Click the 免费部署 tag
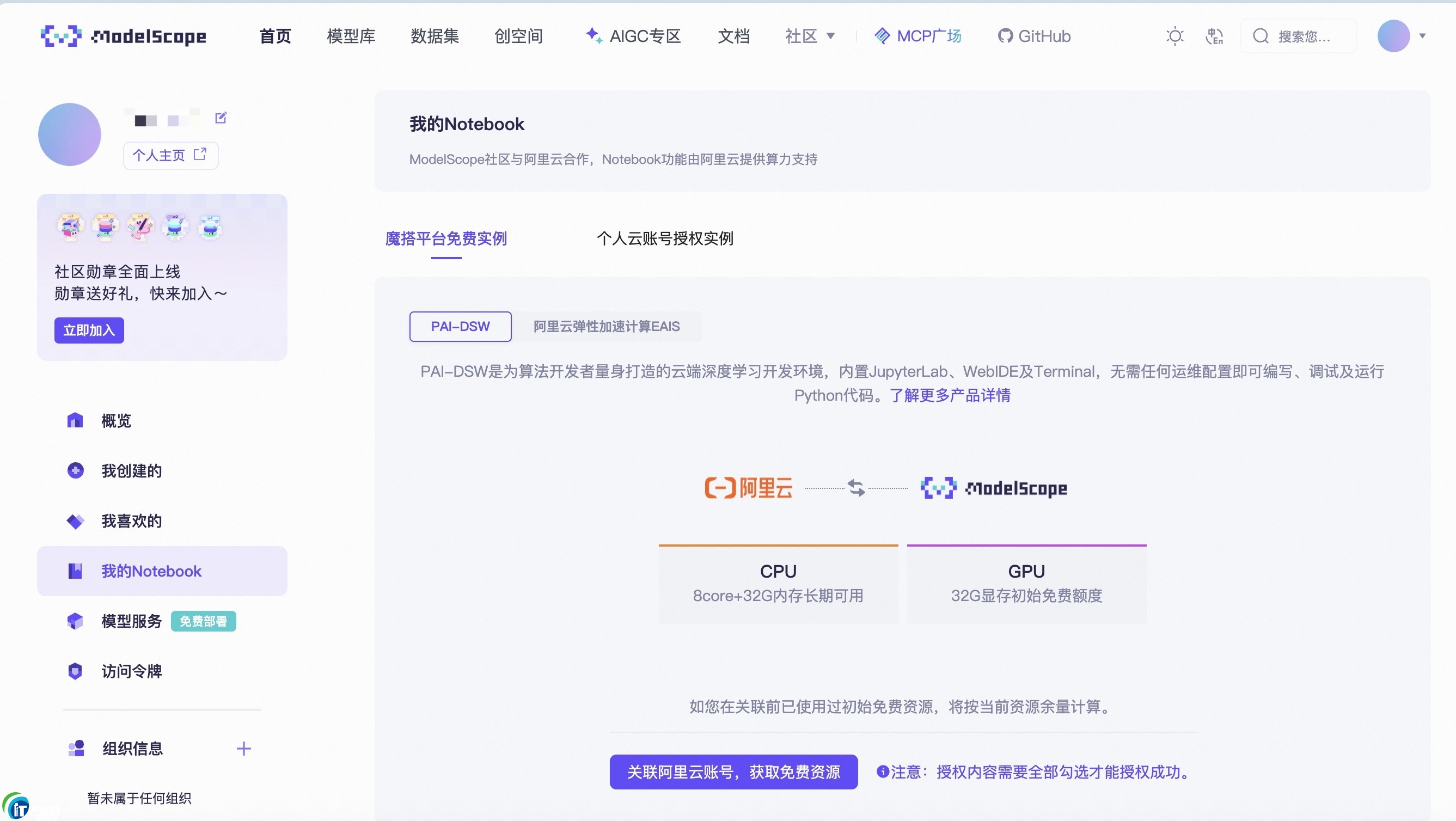Viewport: 1456px width, 821px height. [x=203, y=622]
